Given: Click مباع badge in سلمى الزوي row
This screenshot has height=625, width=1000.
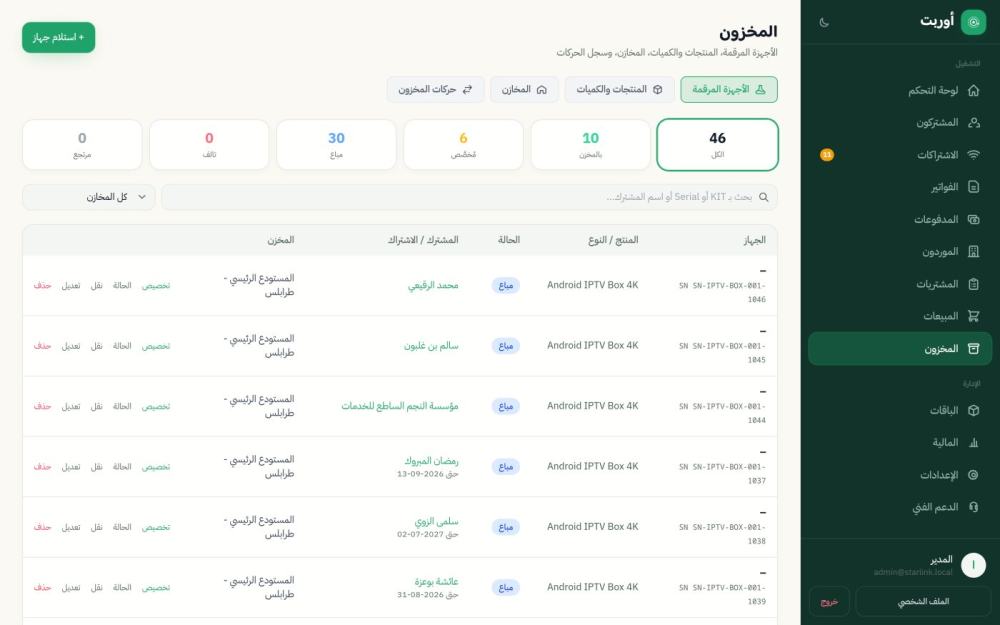Looking at the screenshot, I should coord(506,527).
